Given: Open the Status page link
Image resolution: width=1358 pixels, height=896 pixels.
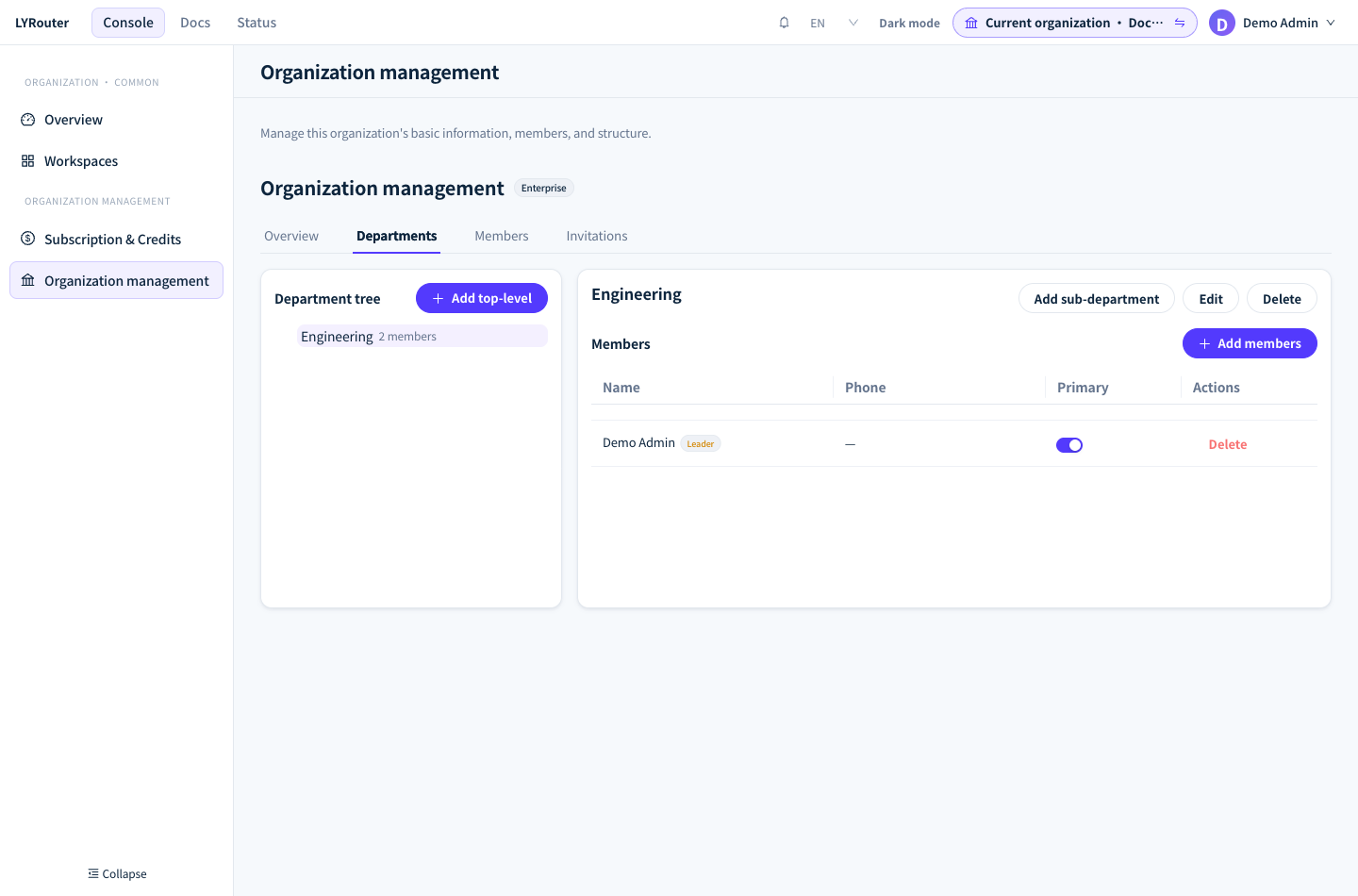Looking at the screenshot, I should point(257,23).
